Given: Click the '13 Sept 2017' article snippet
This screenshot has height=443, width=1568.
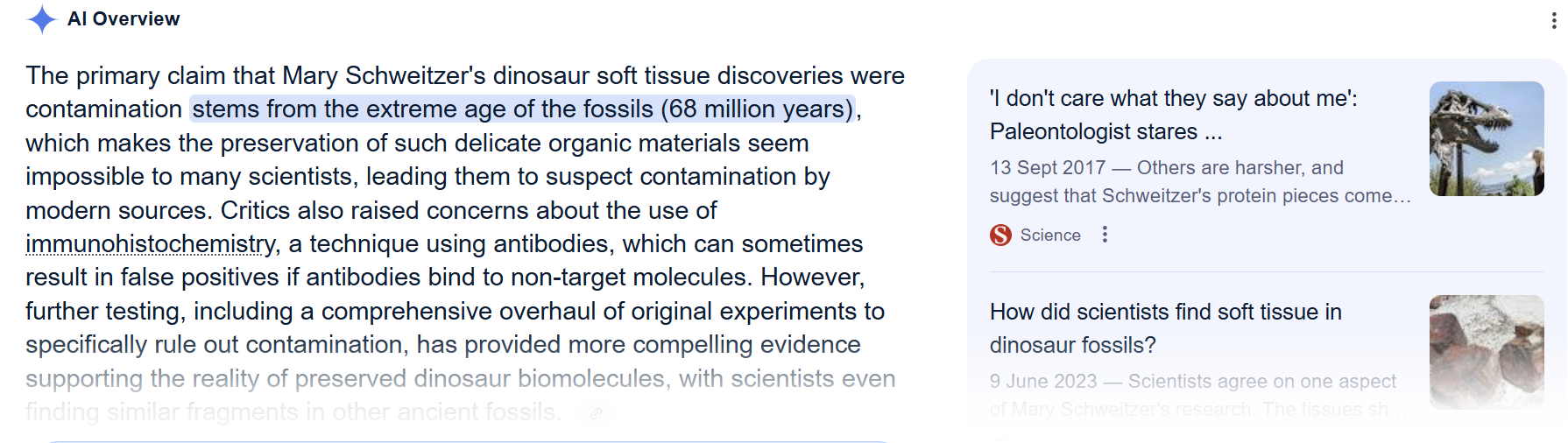Looking at the screenshot, I should 1200,181.
